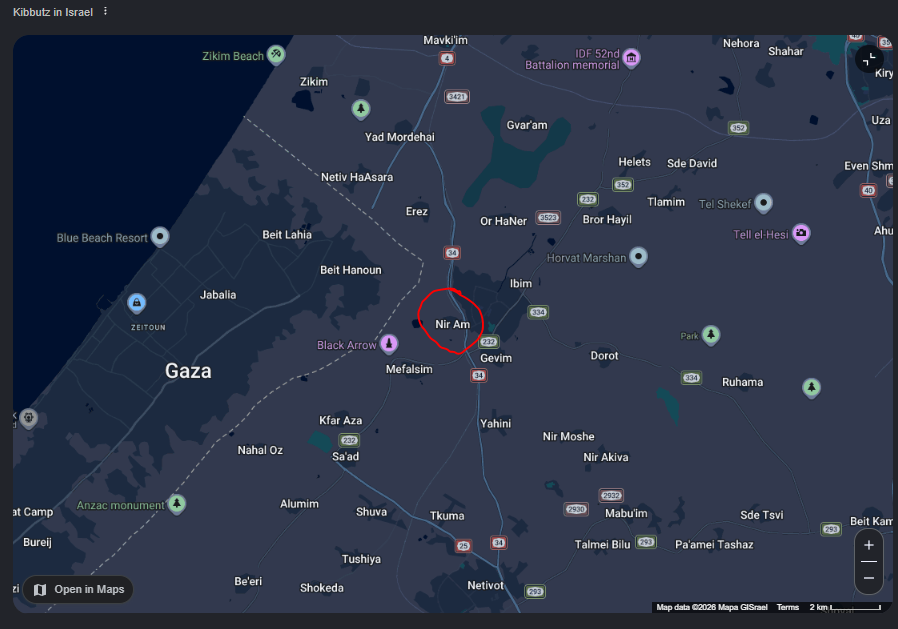Select the Anzac monument tree pin
Viewport: 898px width, 629px height.
pyautogui.click(x=177, y=504)
